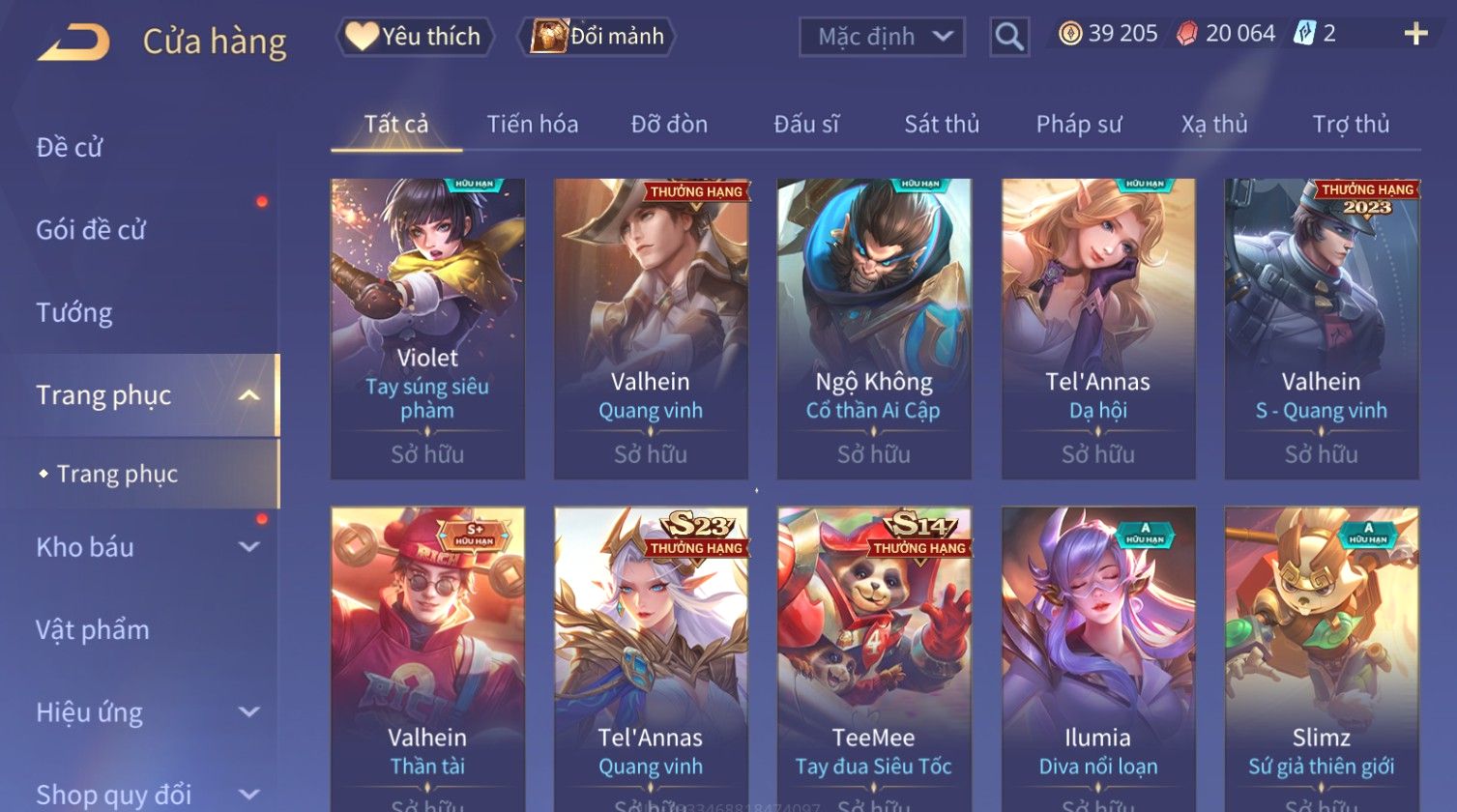Open Đổi mảnh fragment exchange chest

[597, 37]
